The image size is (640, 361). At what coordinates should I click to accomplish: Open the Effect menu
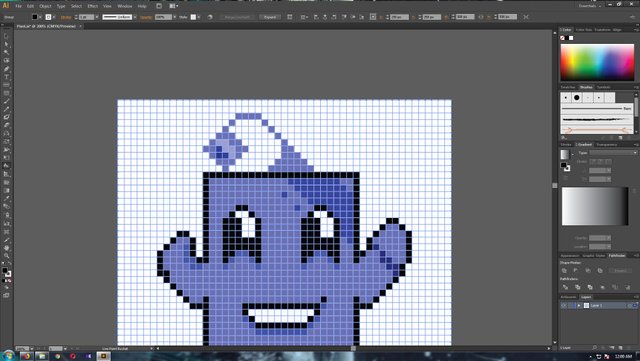pos(93,6)
